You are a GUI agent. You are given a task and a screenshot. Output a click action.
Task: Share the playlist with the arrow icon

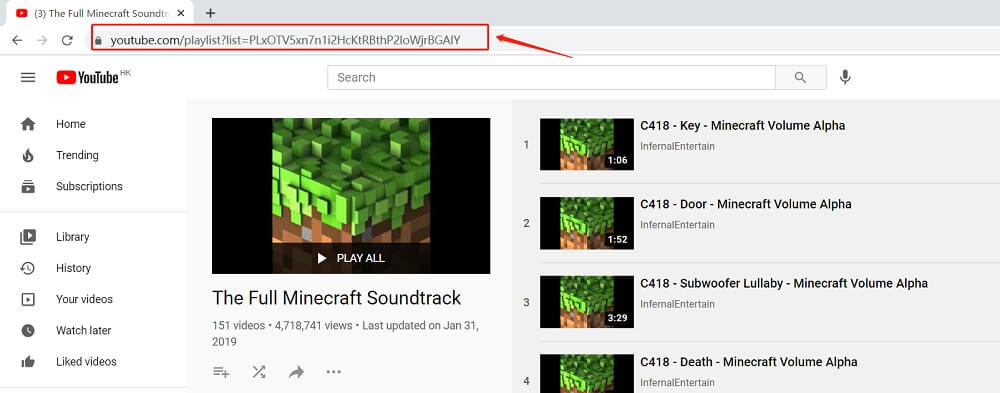(x=296, y=372)
